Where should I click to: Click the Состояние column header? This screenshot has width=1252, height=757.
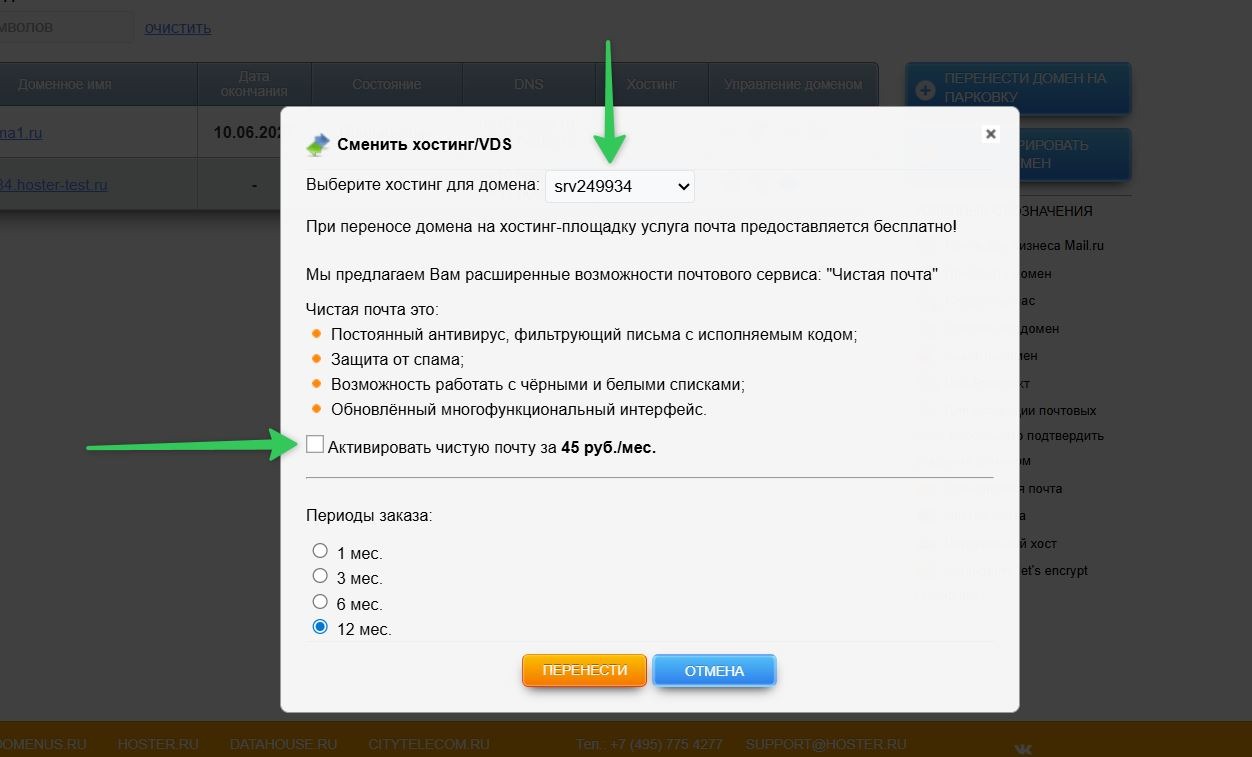[387, 84]
